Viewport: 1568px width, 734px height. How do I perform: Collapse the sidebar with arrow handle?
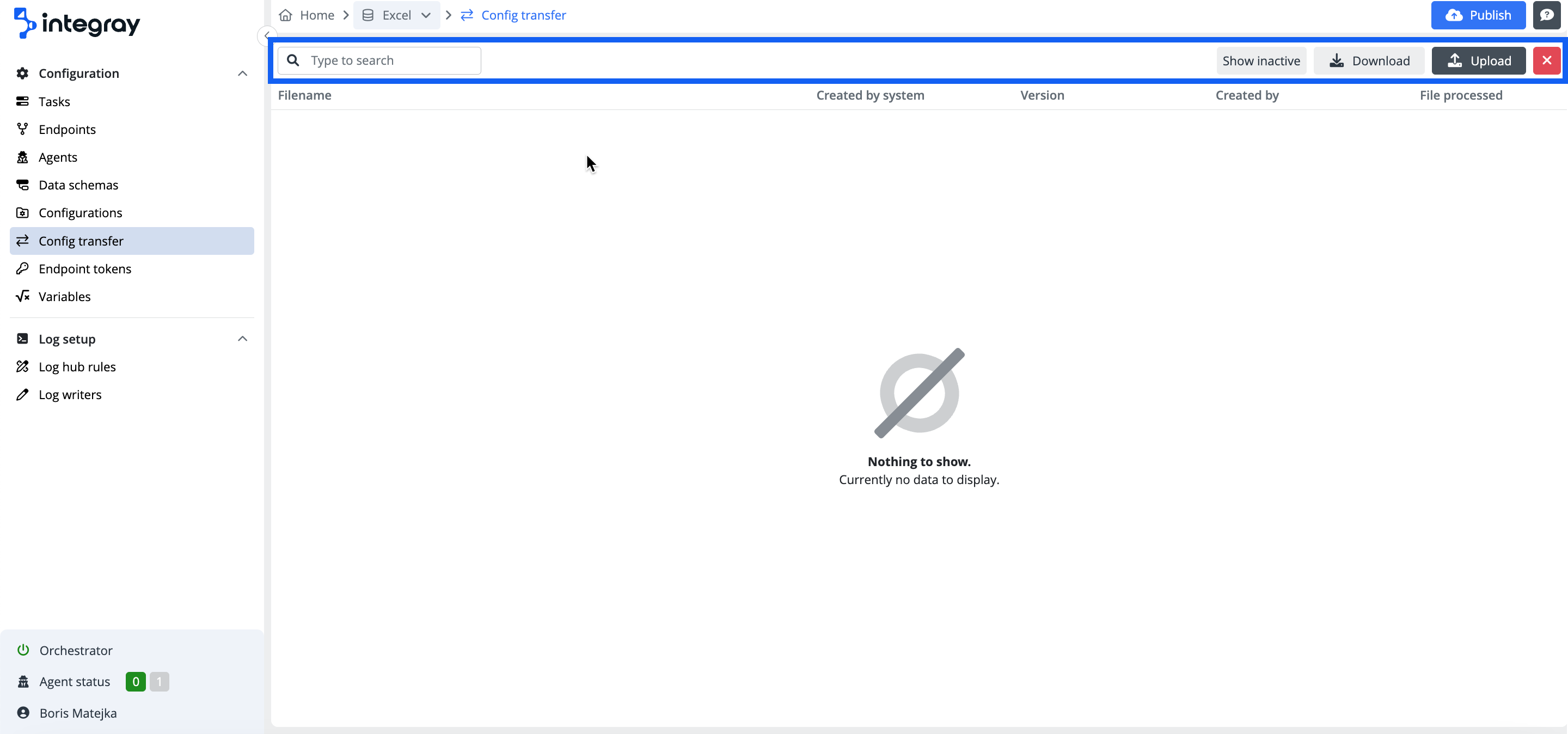[267, 35]
